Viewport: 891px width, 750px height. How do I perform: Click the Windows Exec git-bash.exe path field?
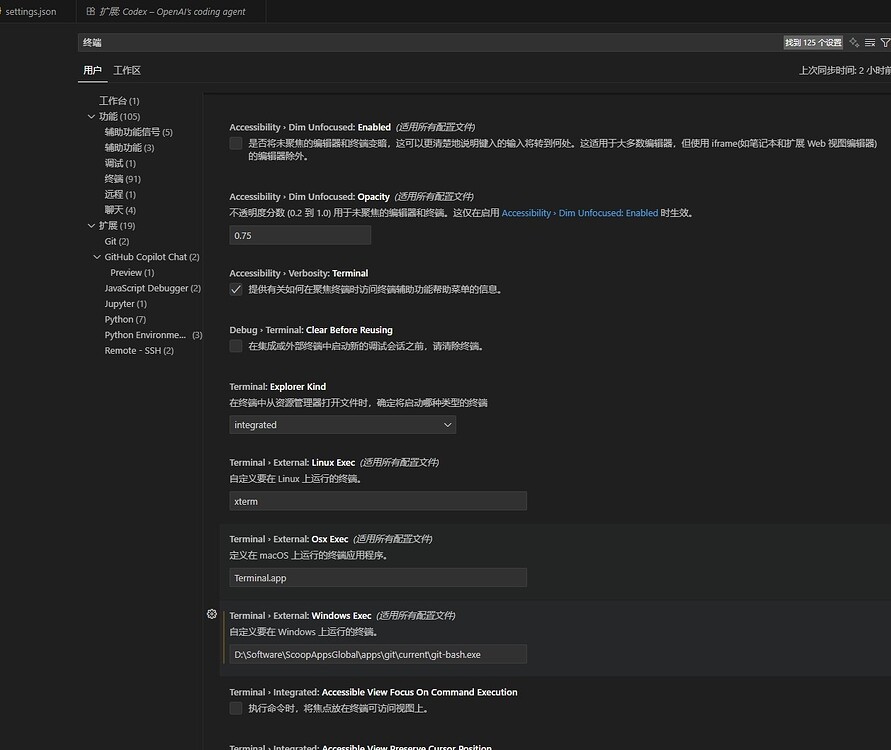pyautogui.click(x=378, y=655)
